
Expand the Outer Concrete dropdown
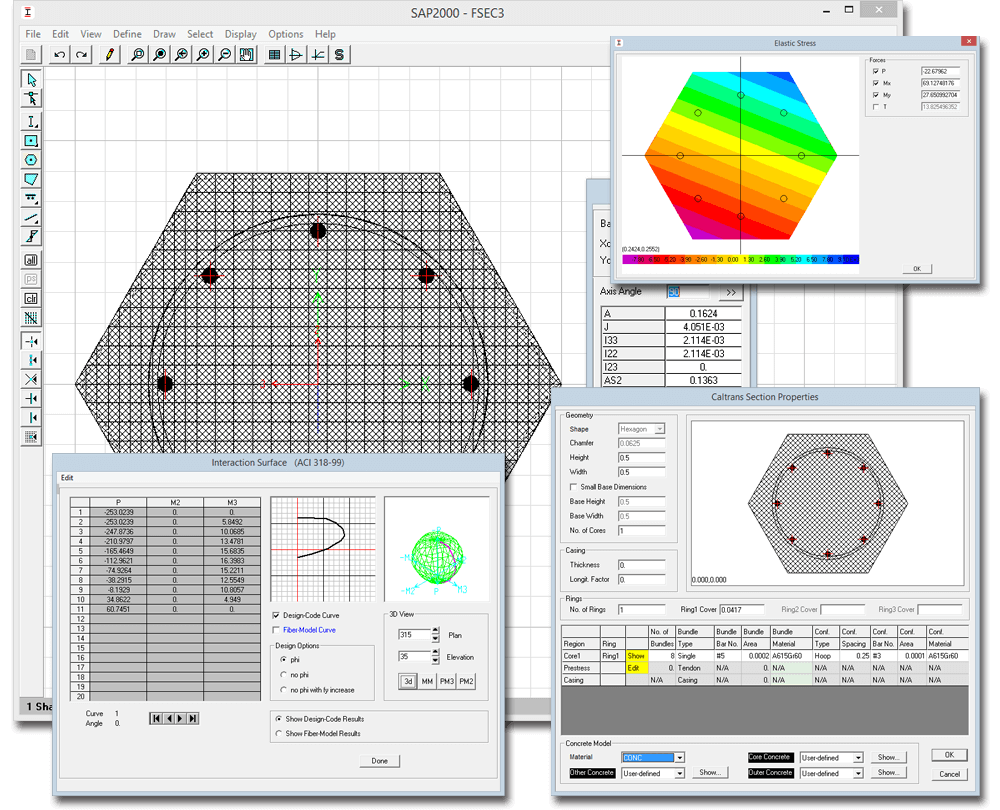pos(858,774)
